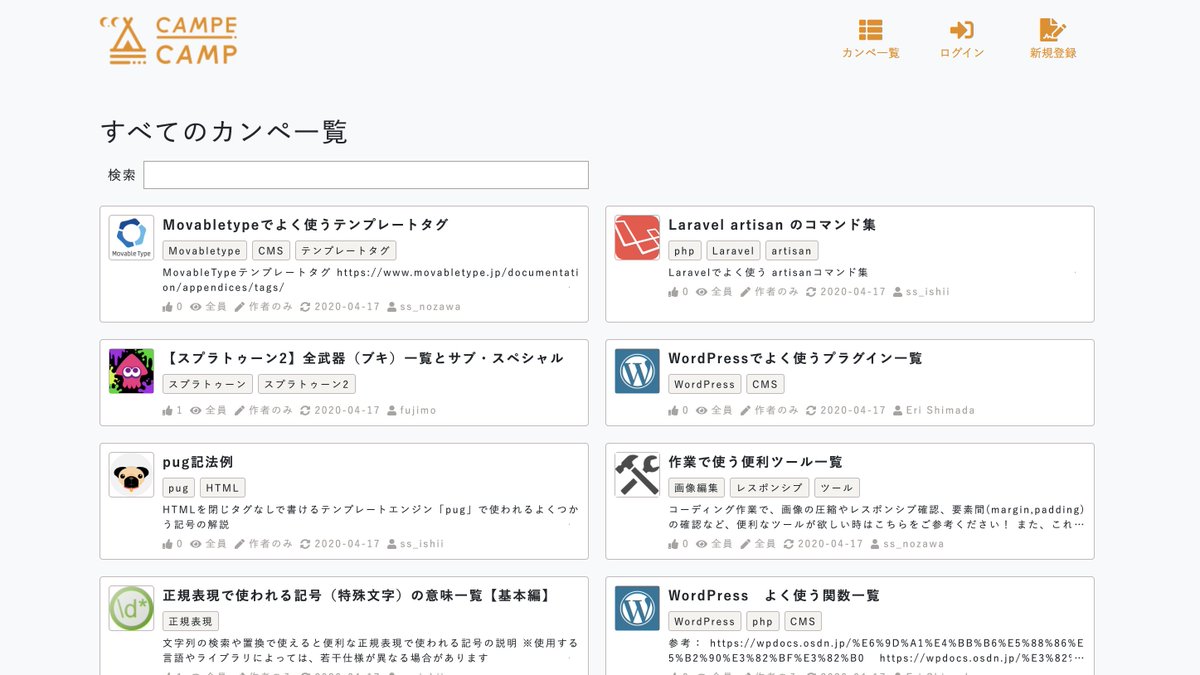1200x675 pixels.
Task: Open the スプラトゥーン2 全武器 title
Action: [363, 358]
